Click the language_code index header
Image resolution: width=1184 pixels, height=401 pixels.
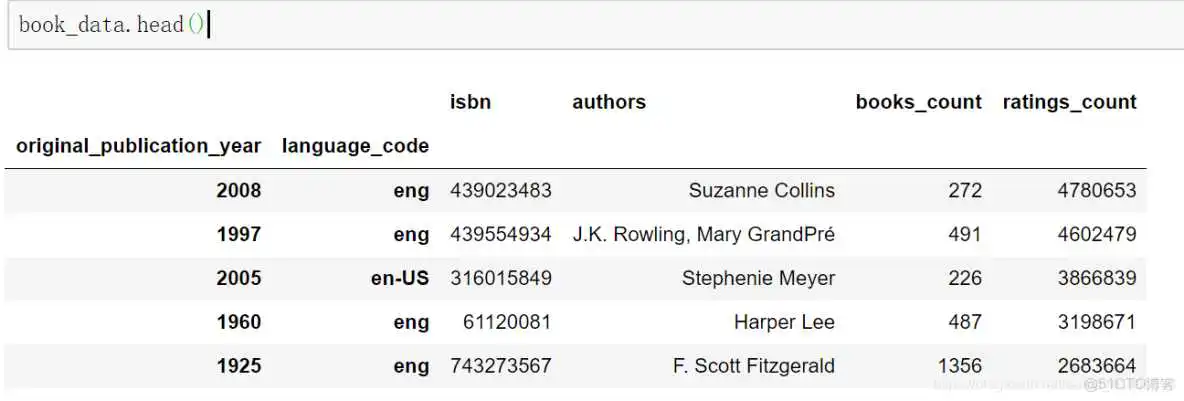355,146
